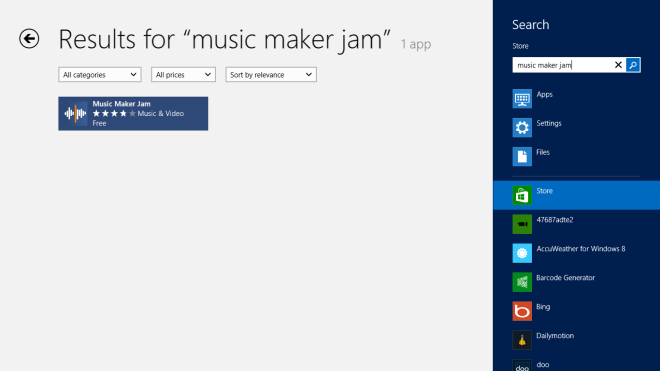Submit search with the magnifier button

(633, 65)
